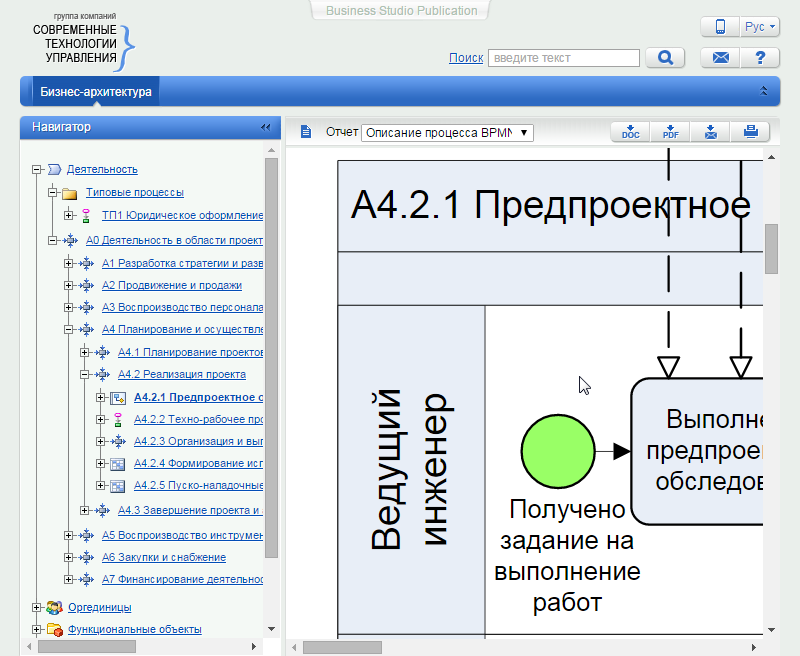Open the Рус language dropdown

(760, 27)
